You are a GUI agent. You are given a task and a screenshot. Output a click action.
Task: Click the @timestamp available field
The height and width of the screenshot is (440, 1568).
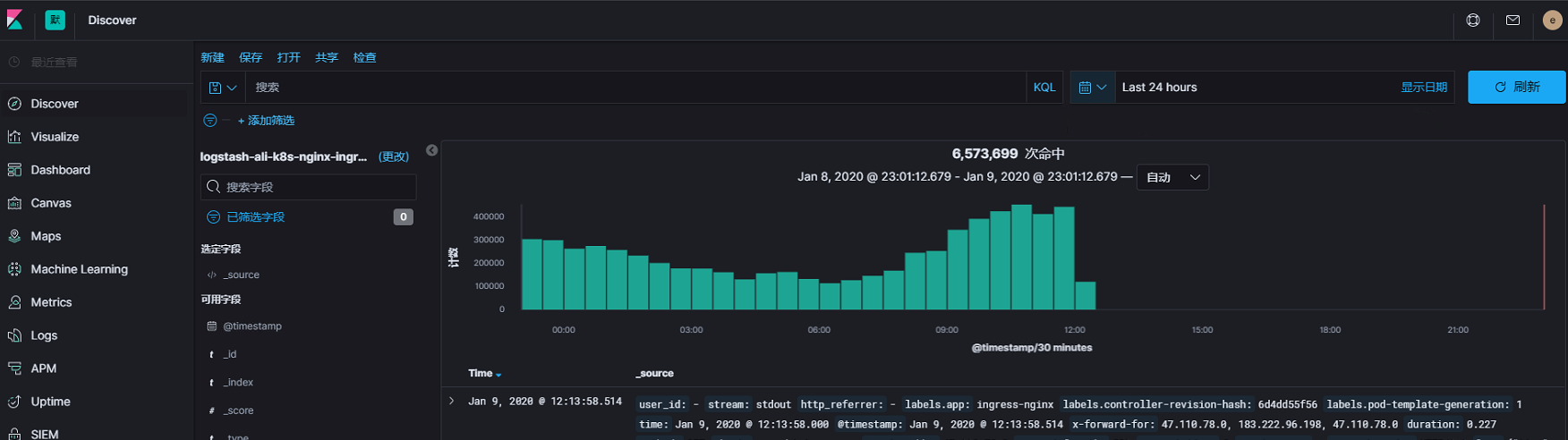(x=252, y=326)
